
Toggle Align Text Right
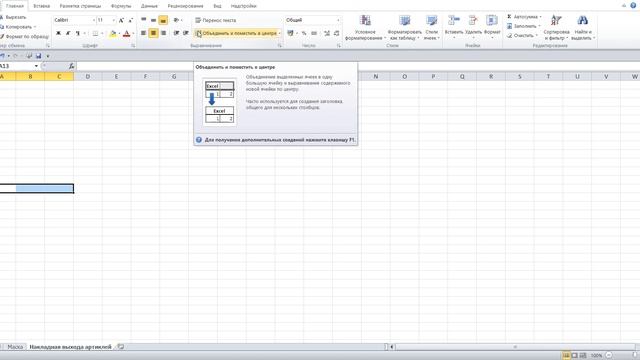163,33
